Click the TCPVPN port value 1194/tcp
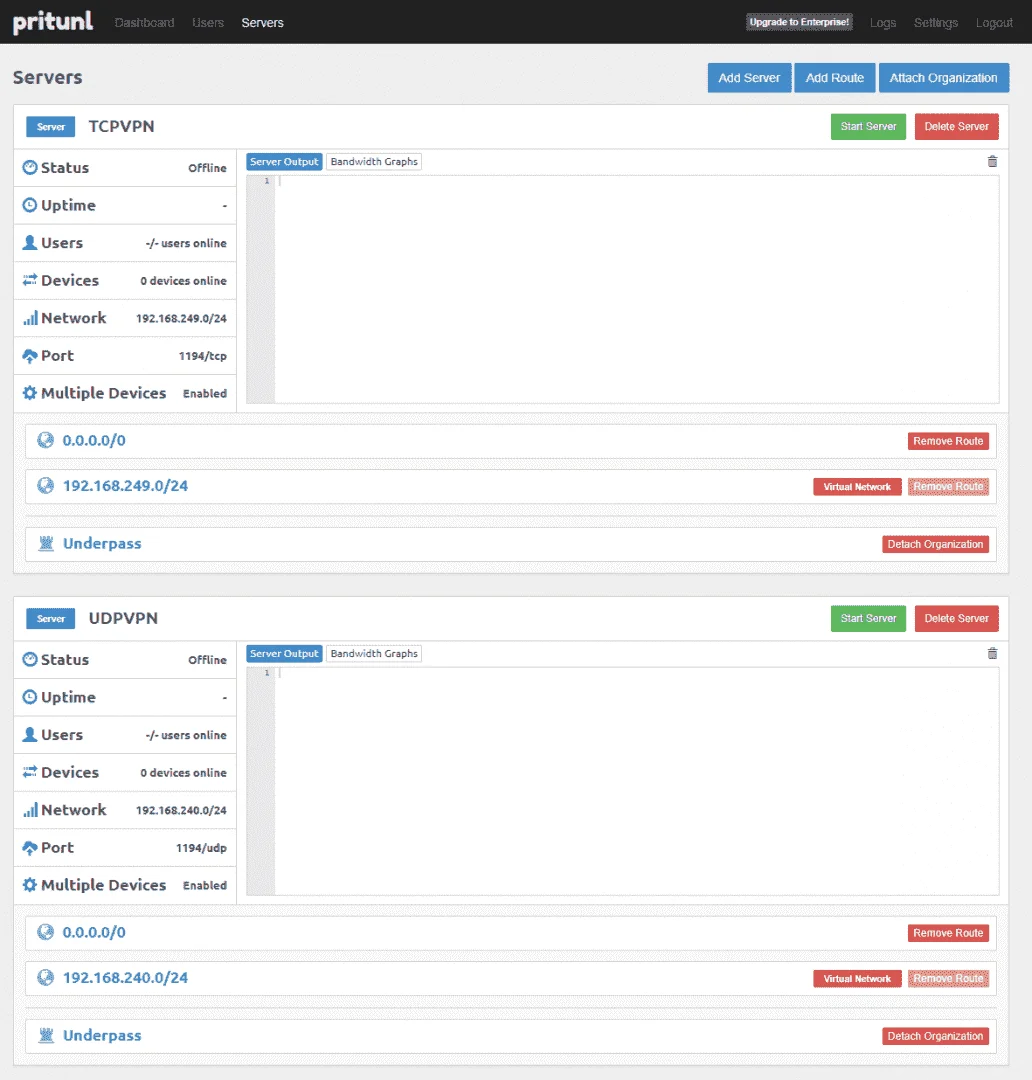The width and height of the screenshot is (1032, 1080). coord(203,356)
